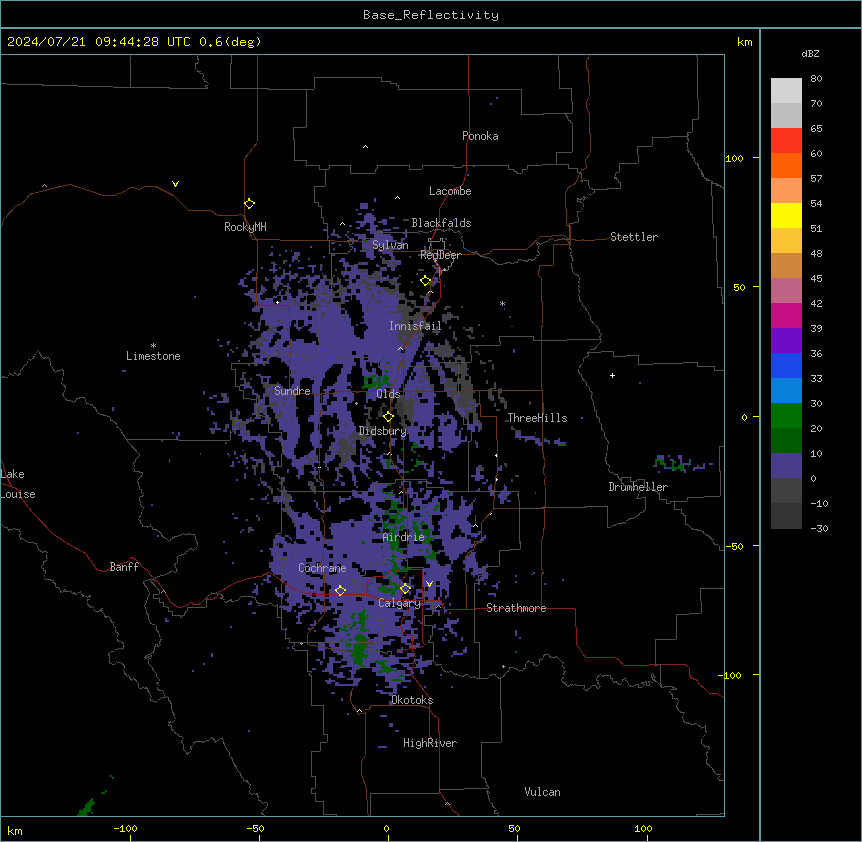This screenshot has width=862, height=842.
Task: Click the yellow station marker at Olds-Didsbury
Action: (x=388, y=417)
